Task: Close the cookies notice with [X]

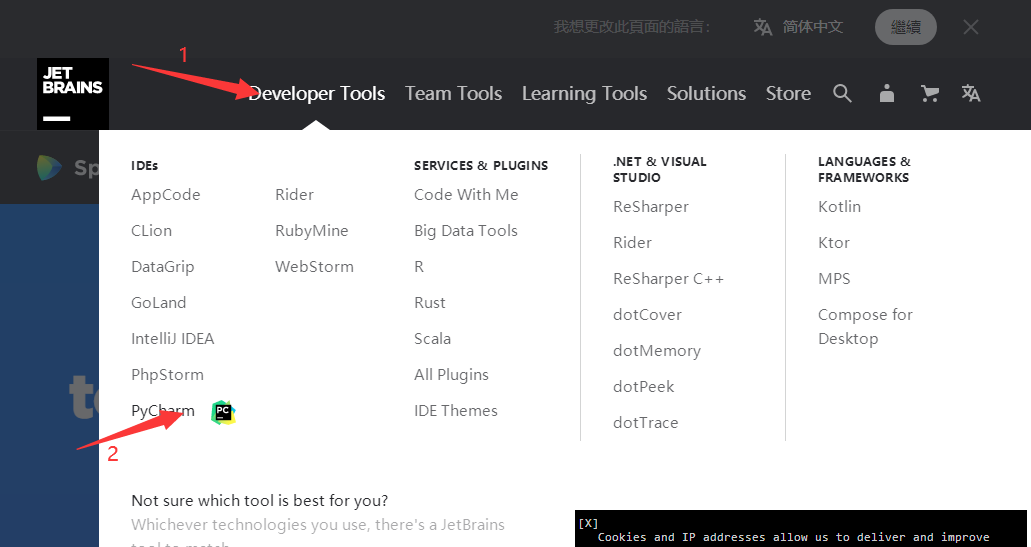Action: (x=588, y=523)
